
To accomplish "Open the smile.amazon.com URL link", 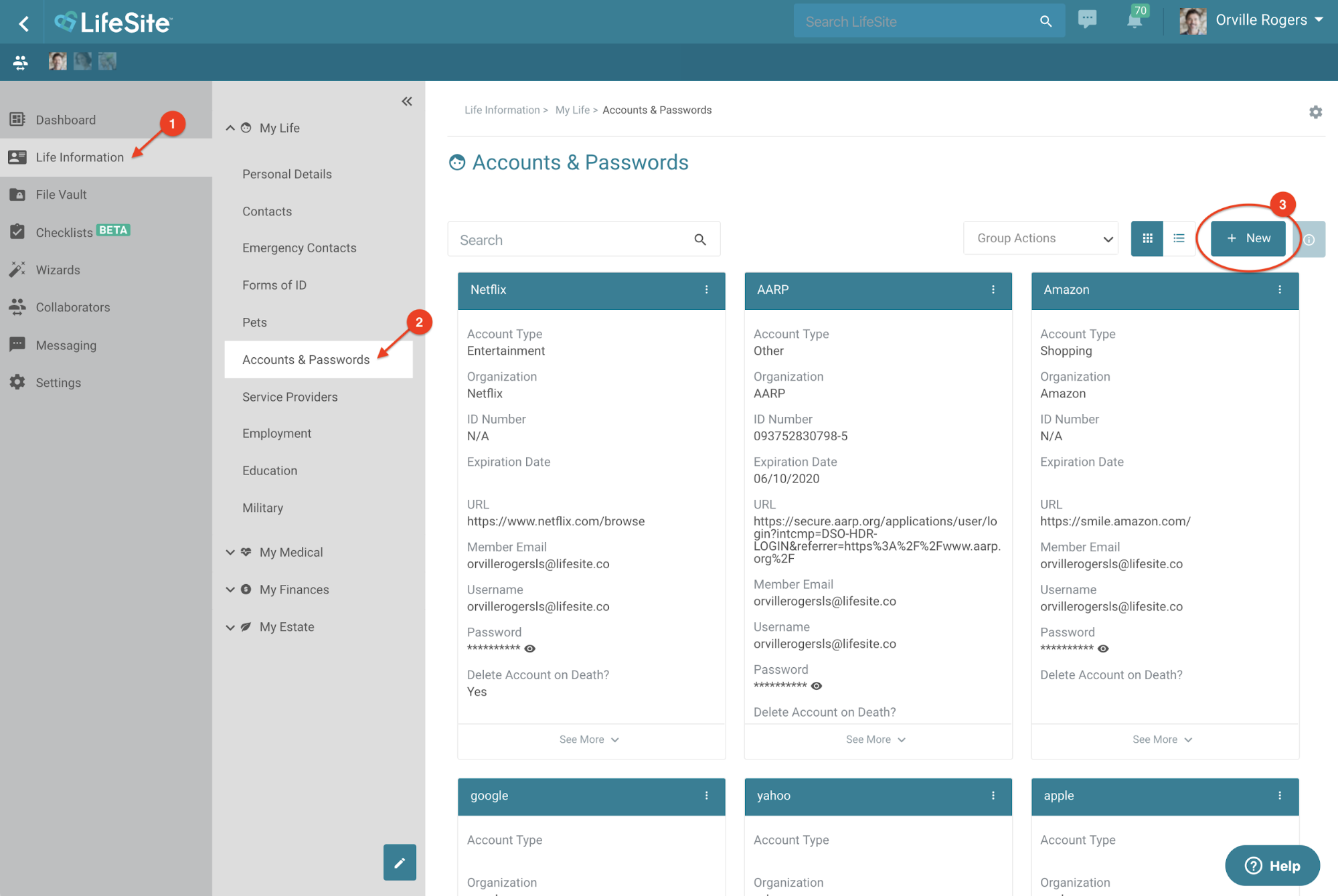I will coord(1115,521).
